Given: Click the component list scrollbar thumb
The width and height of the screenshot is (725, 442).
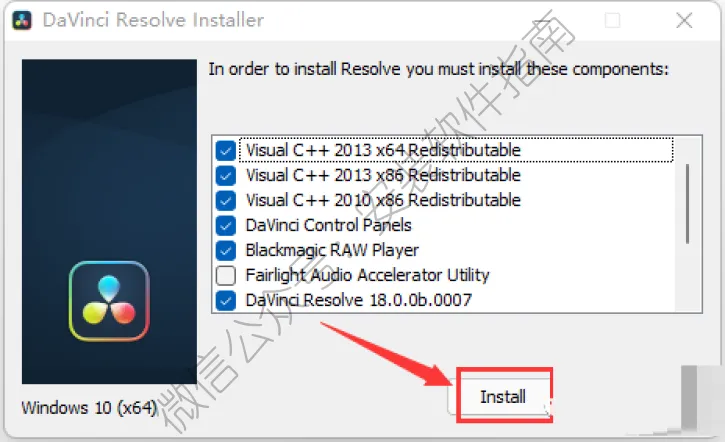Looking at the screenshot, I should pyautogui.click(x=688, y=203).
